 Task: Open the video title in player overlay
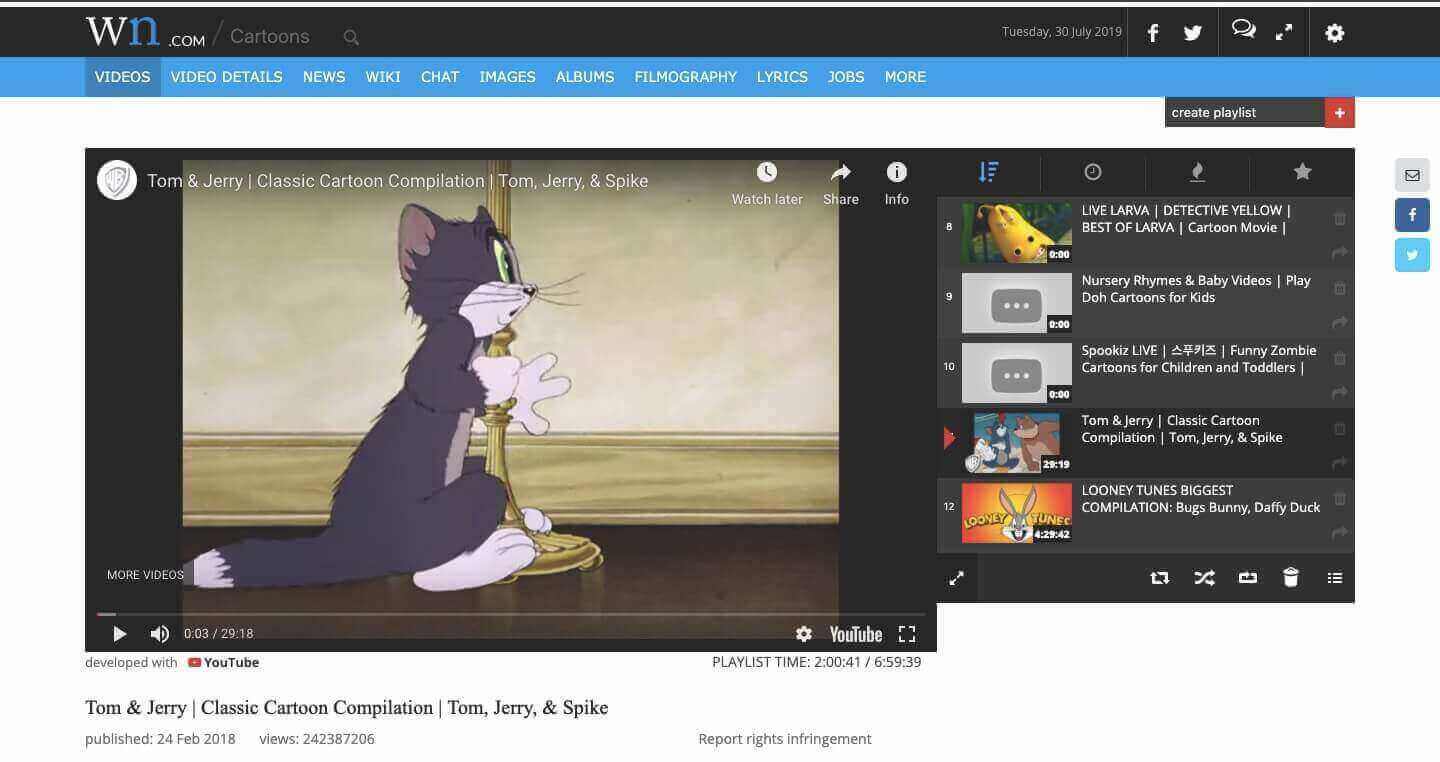point(398,181)
